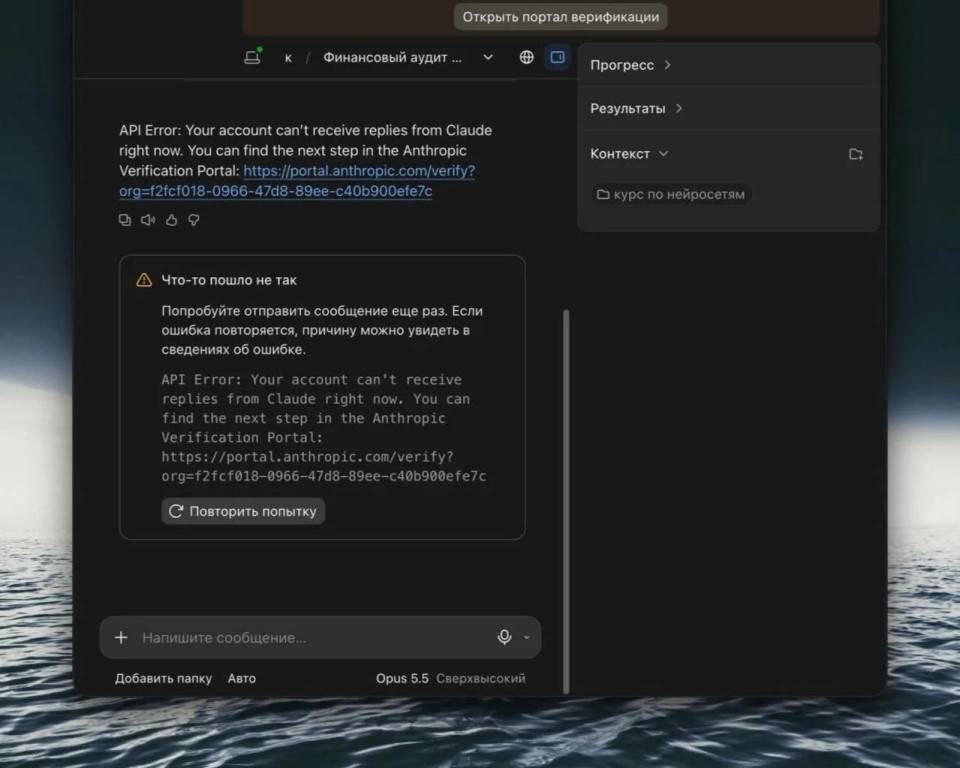Toggle the right sidebar panel button

557,57
